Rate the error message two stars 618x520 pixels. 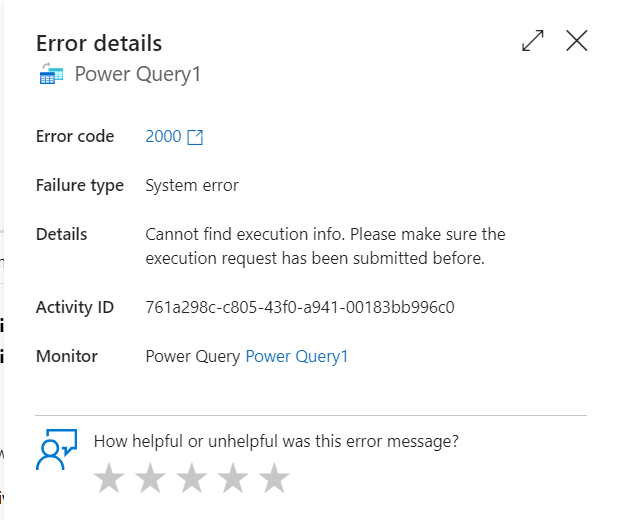[x=150, y=478]
